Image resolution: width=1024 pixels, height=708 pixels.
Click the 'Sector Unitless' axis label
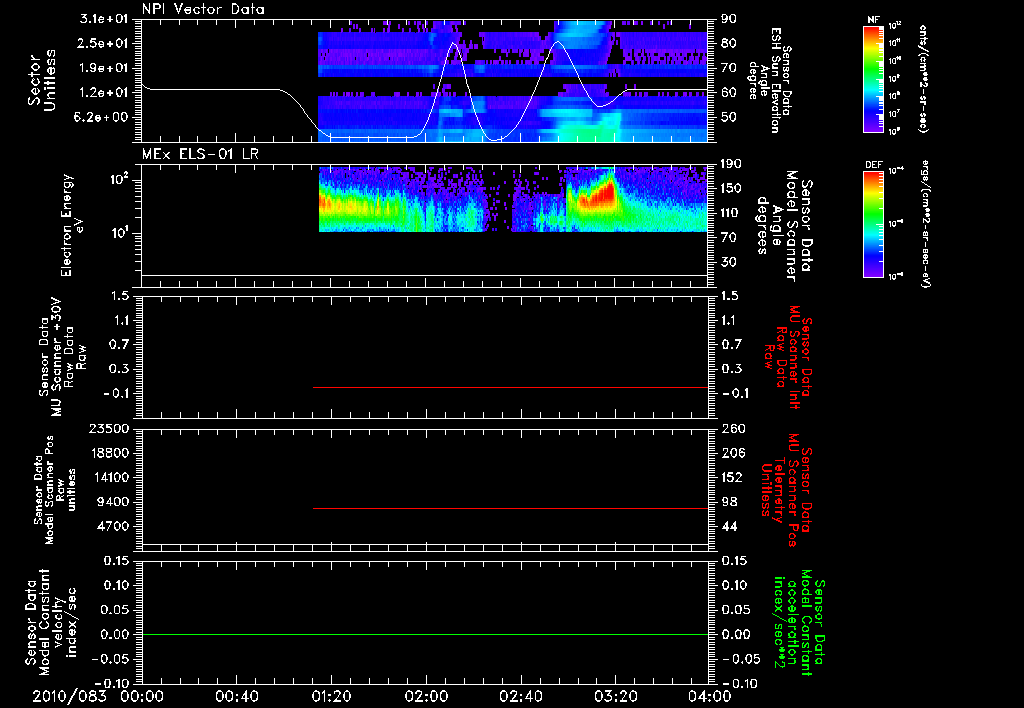coord(42,80)
